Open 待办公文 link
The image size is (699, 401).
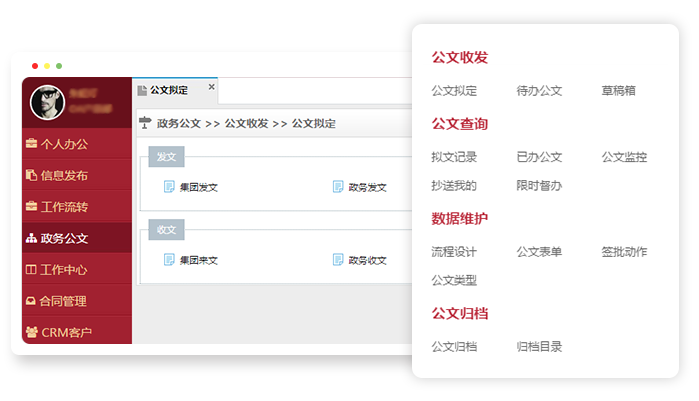pos(539,91)
